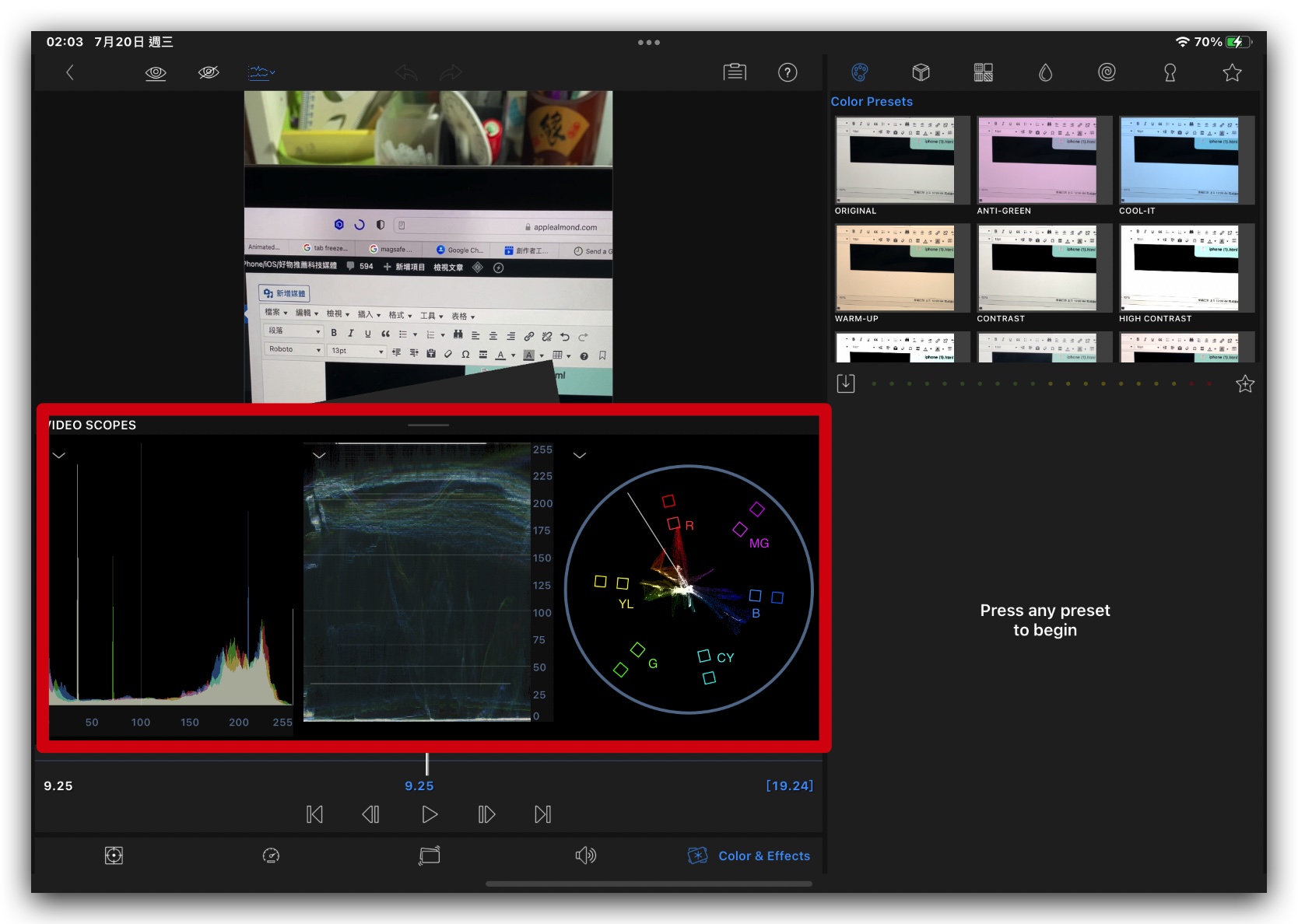Open the audio volume tool
1298x924 pixels.
click(x=585, y=856)
